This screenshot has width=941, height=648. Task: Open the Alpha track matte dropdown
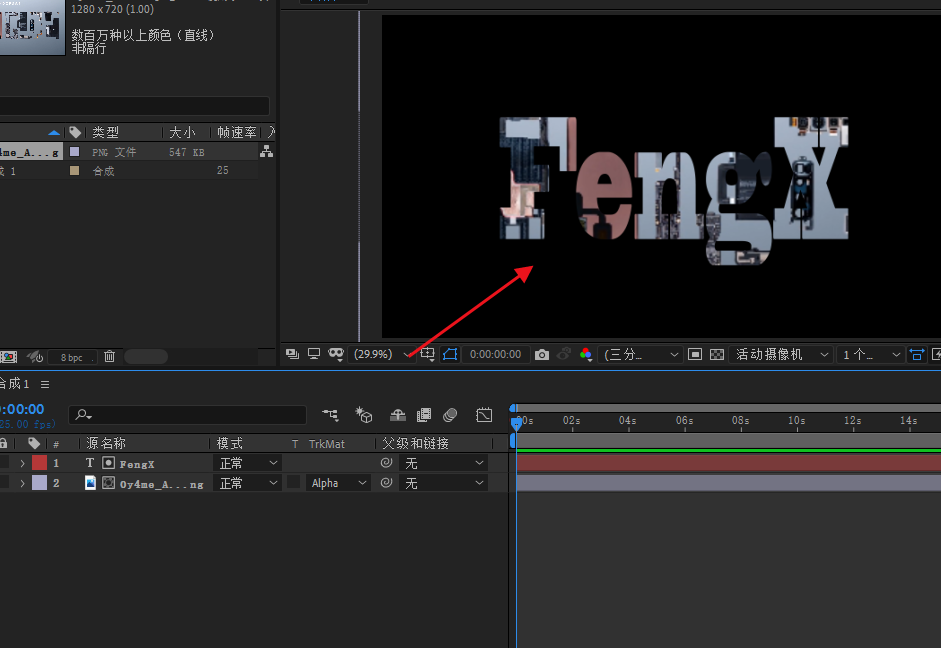339,483
